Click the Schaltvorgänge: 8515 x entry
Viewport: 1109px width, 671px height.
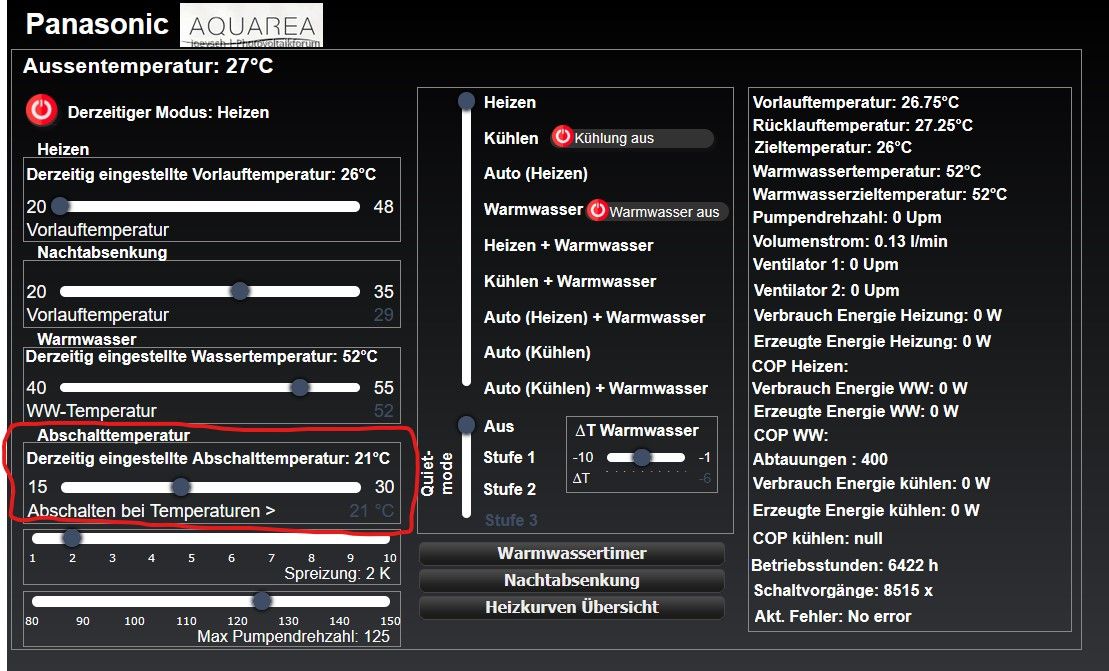[843, 590]
